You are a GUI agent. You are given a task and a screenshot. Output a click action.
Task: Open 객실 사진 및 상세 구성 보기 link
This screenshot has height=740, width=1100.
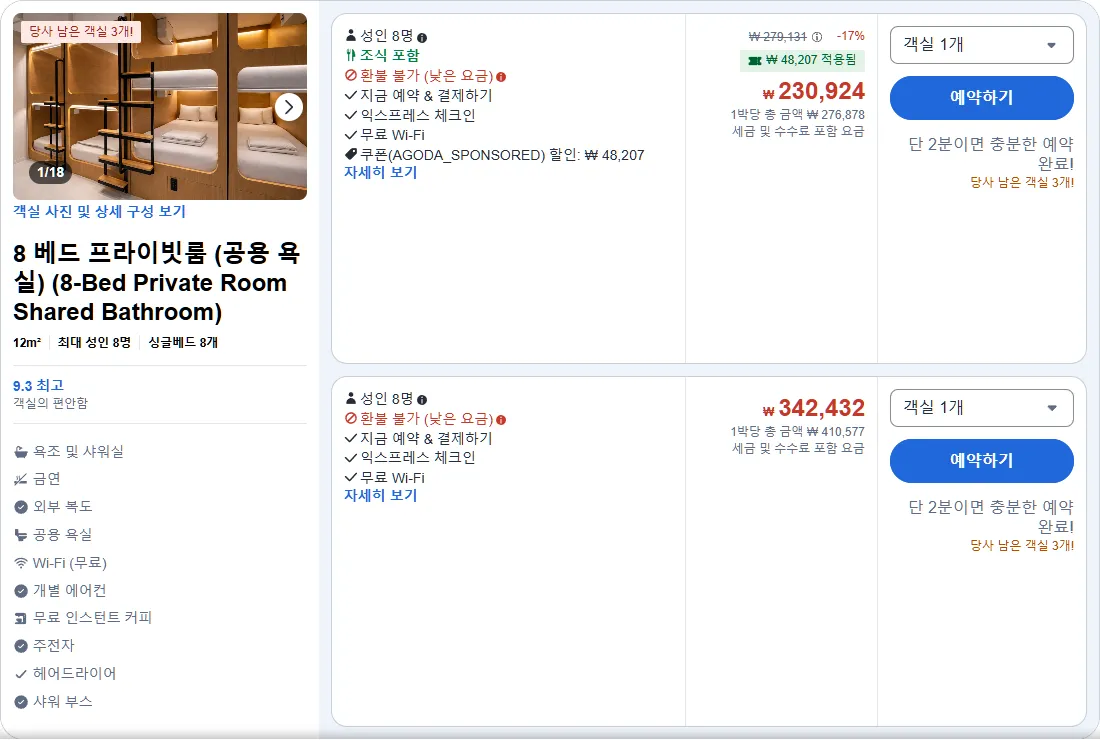click(100, 211)
